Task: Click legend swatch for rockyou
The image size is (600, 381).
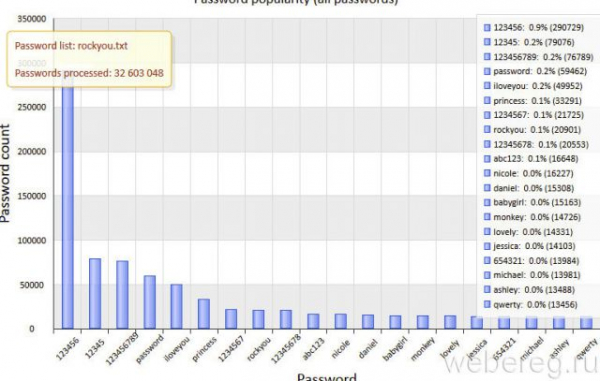Action: (487, 130)
